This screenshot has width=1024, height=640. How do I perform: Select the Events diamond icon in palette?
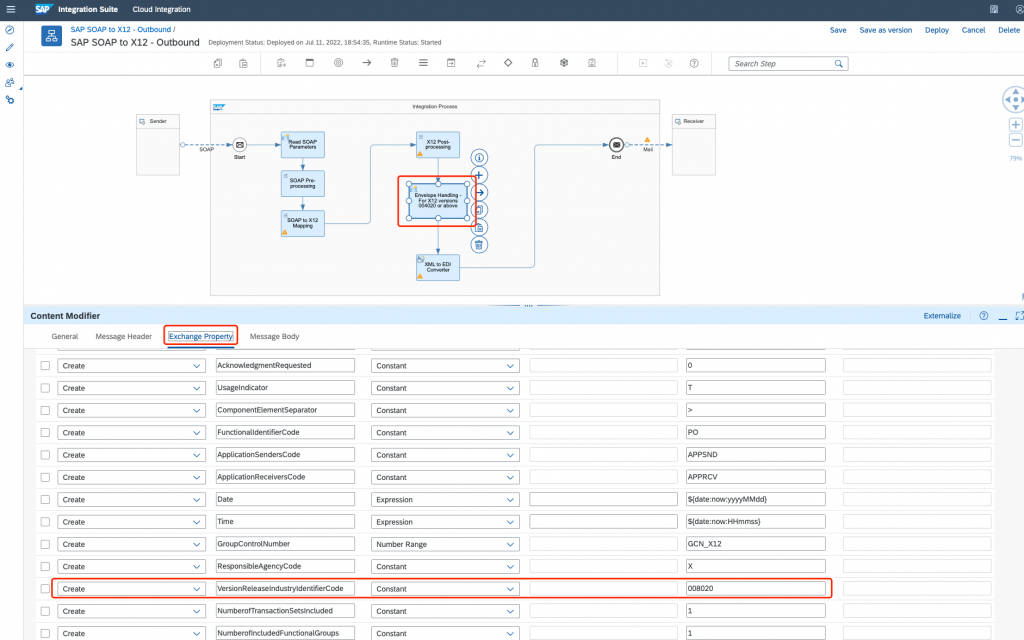tap(508, 63)
